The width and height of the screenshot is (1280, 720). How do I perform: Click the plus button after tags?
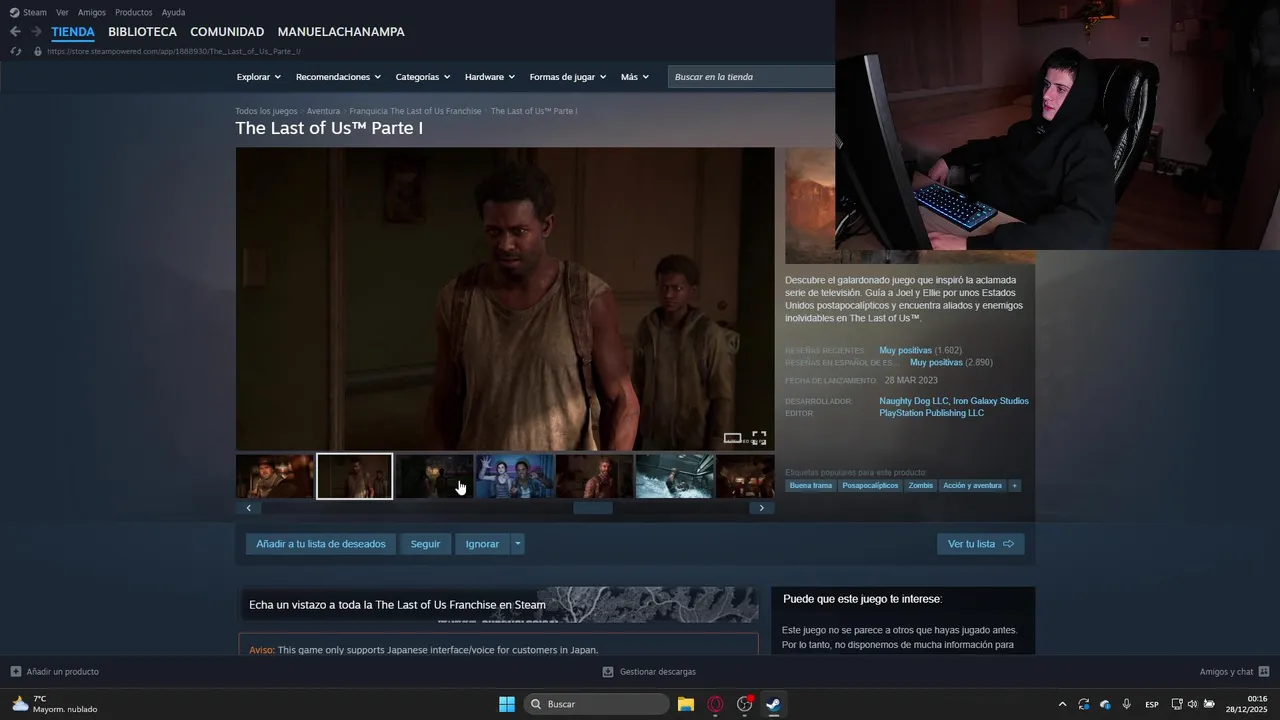point(1015,486)
